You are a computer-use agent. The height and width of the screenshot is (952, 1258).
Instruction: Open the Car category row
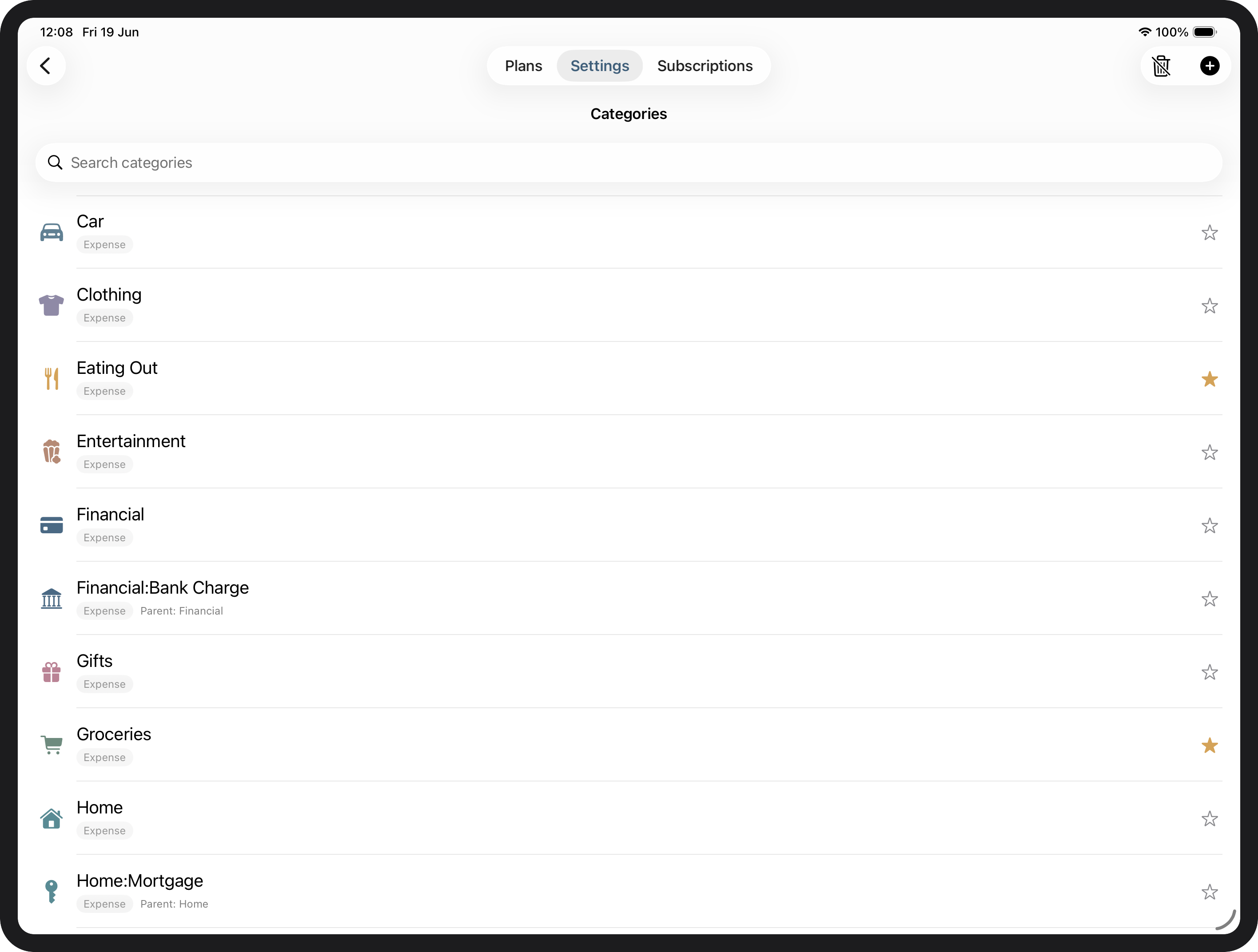(629, 233)
